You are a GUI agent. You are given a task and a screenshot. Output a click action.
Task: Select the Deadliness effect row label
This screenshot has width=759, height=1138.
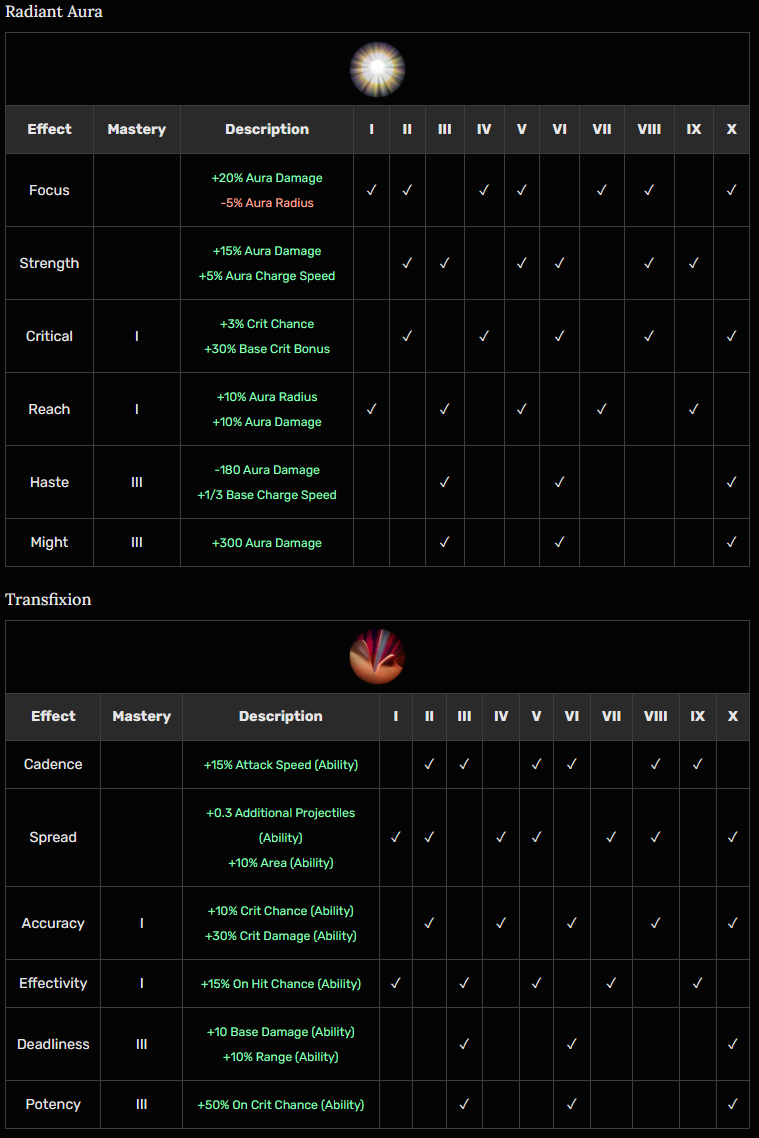click(x=53, y=1044)
